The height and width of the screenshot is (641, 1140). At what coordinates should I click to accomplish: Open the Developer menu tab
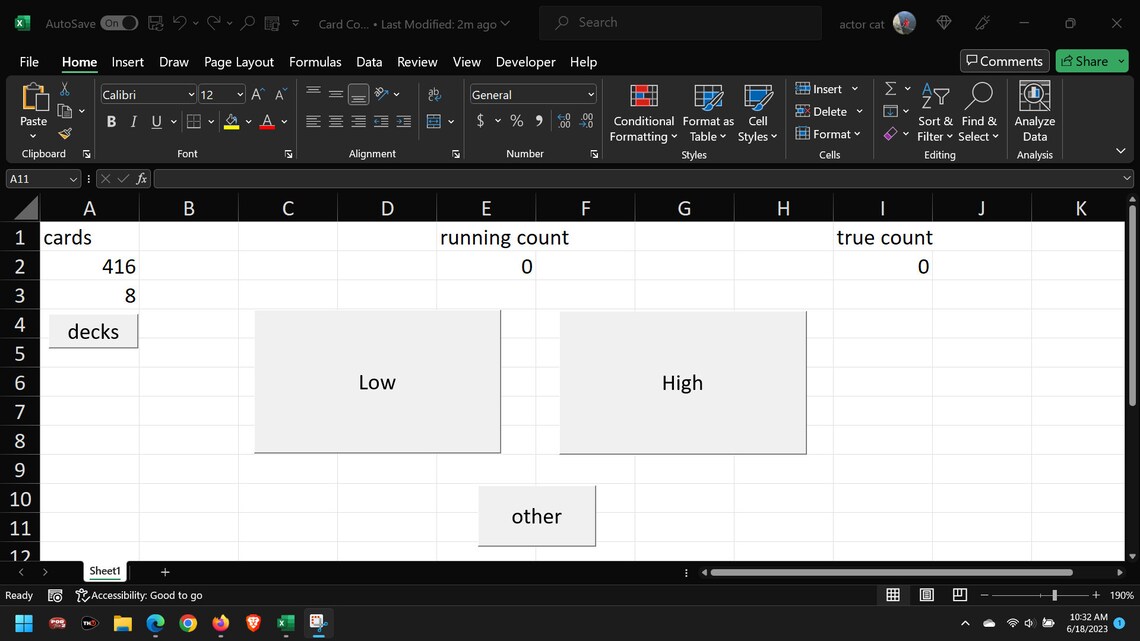(525, 61)
